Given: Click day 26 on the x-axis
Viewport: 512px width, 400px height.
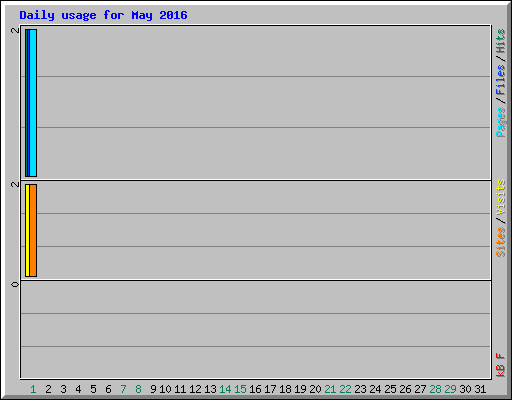Looking at the screenshot, I should tap(405, 389).
